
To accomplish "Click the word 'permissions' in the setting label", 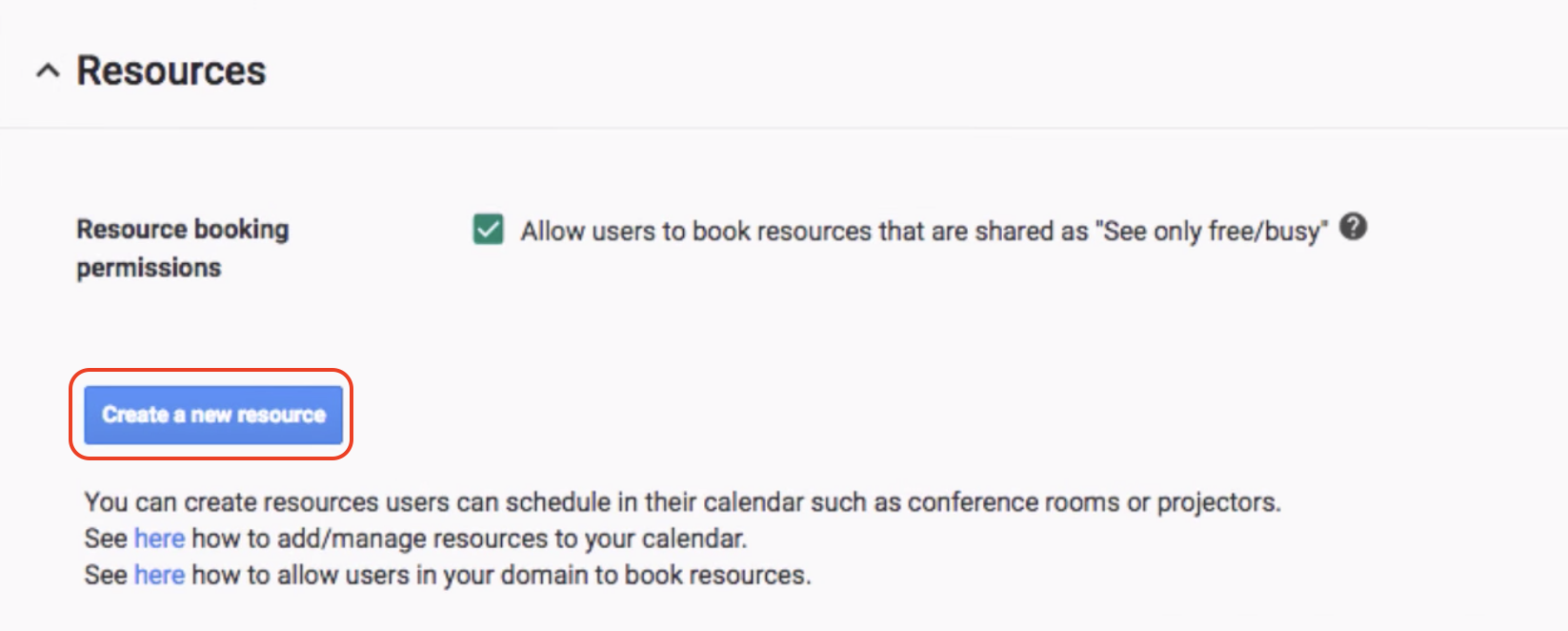I will (149, 268).
